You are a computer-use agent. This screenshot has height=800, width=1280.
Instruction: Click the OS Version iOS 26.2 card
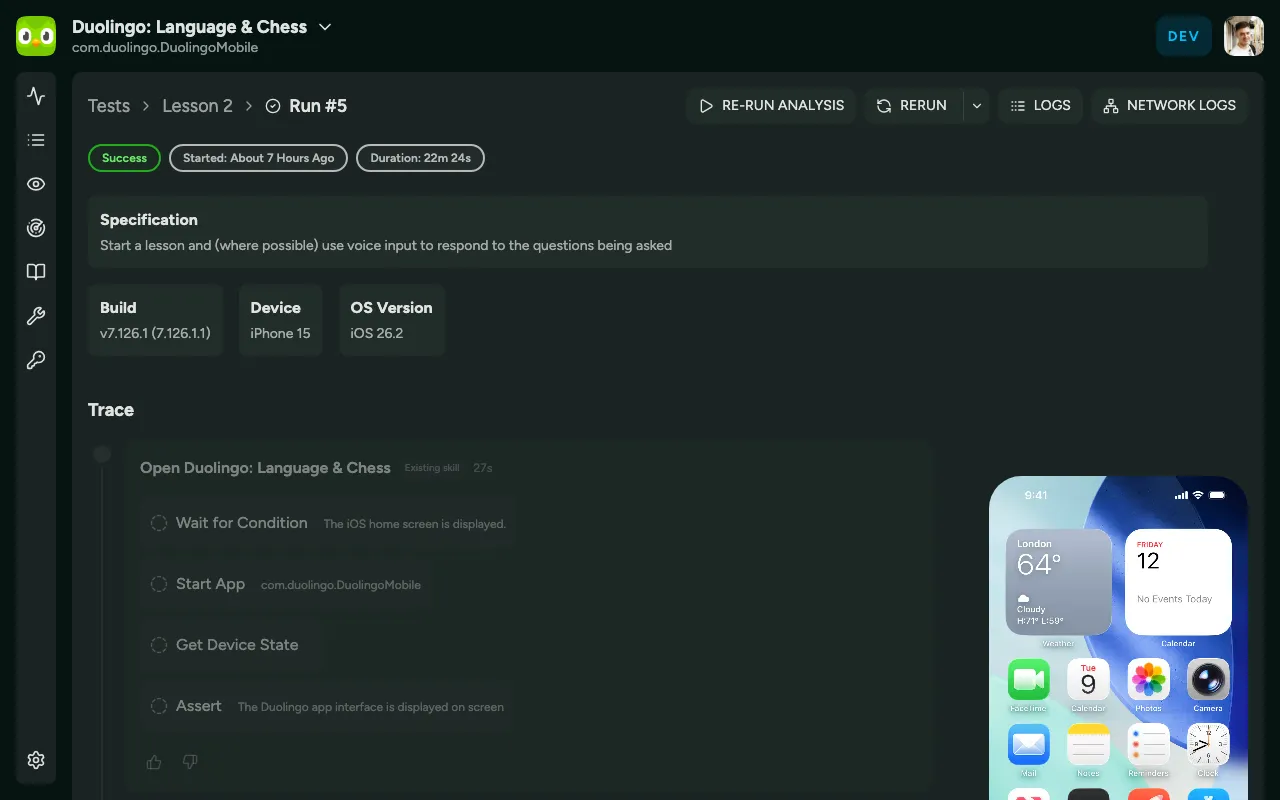click(x=391, y=320)
